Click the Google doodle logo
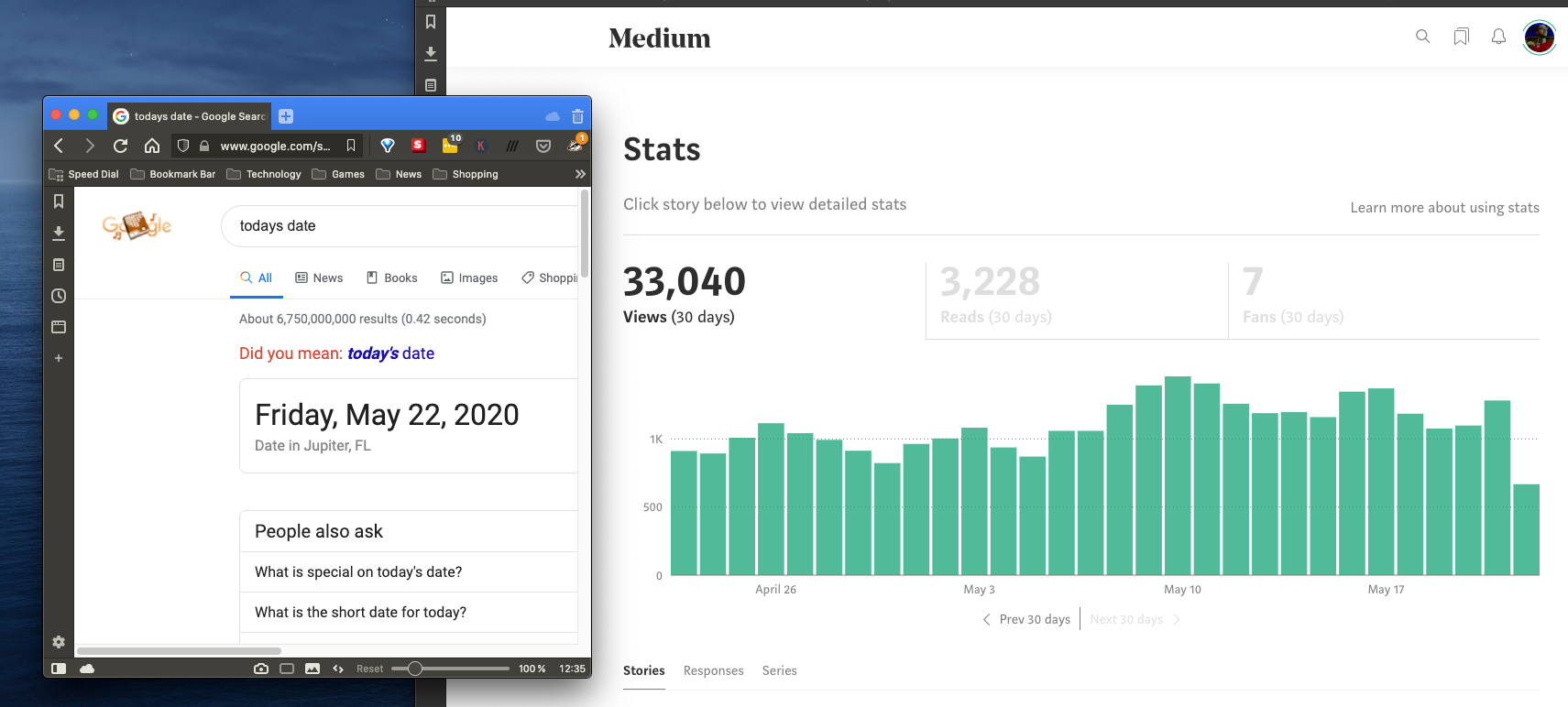Screen dimensions: 1568x707 (137, 225)
